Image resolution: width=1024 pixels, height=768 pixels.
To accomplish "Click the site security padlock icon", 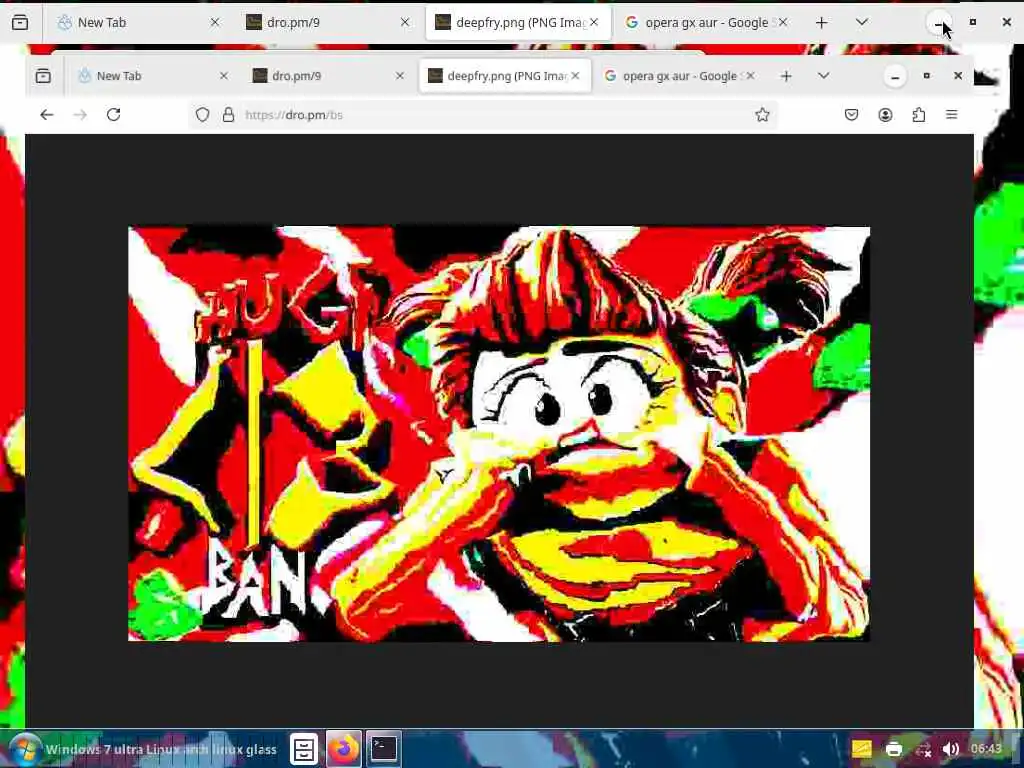I will (x=228, y=115).
